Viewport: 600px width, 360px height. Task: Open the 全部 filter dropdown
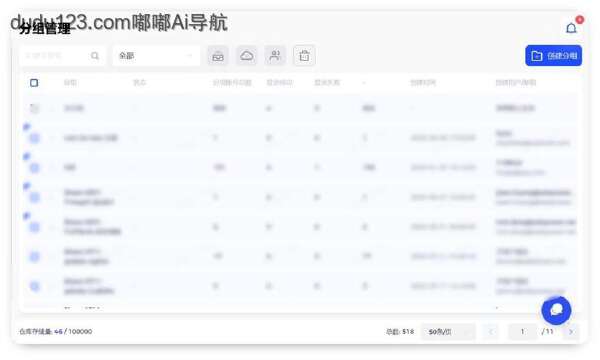point(156,56)
